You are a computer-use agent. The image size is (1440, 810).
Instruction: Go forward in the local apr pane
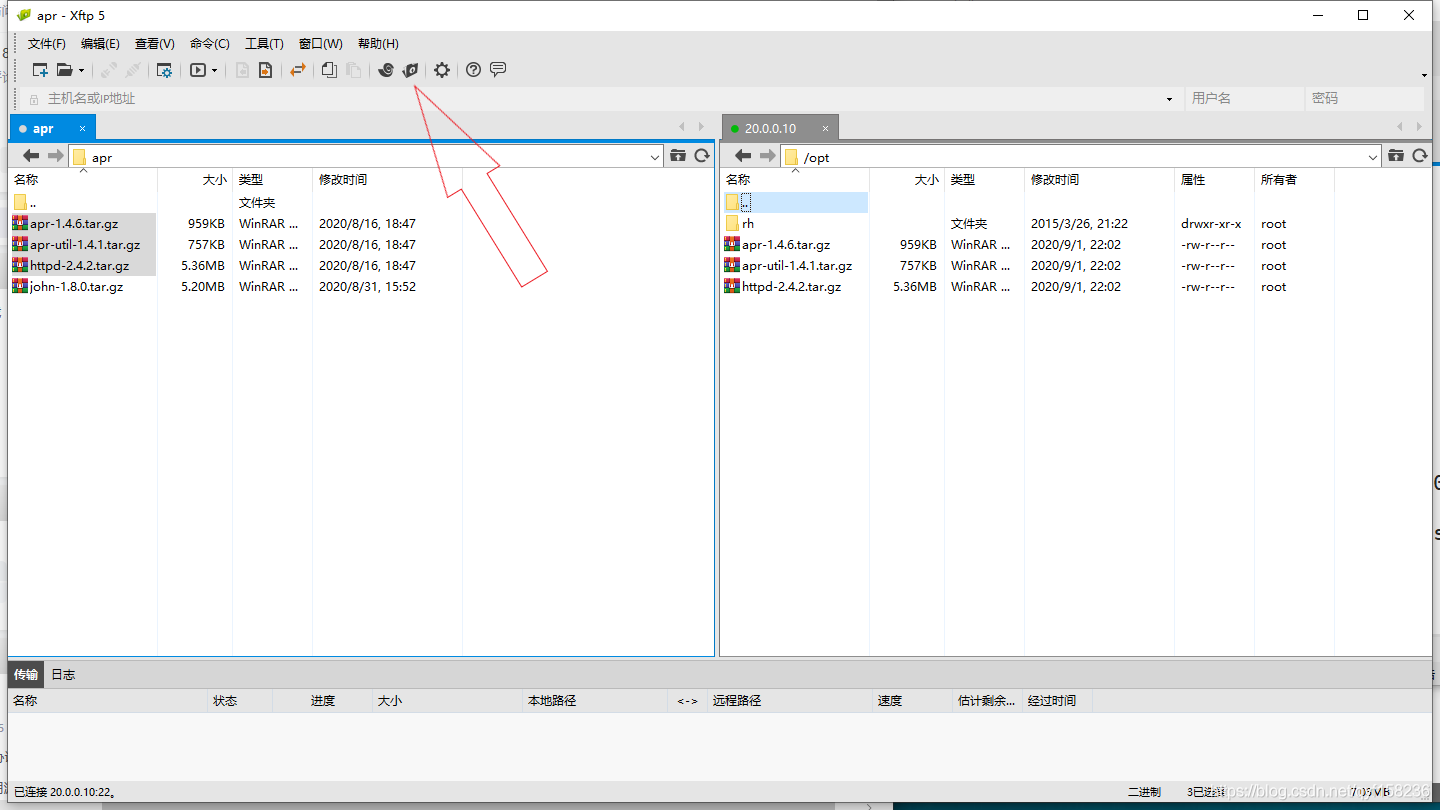55,156
